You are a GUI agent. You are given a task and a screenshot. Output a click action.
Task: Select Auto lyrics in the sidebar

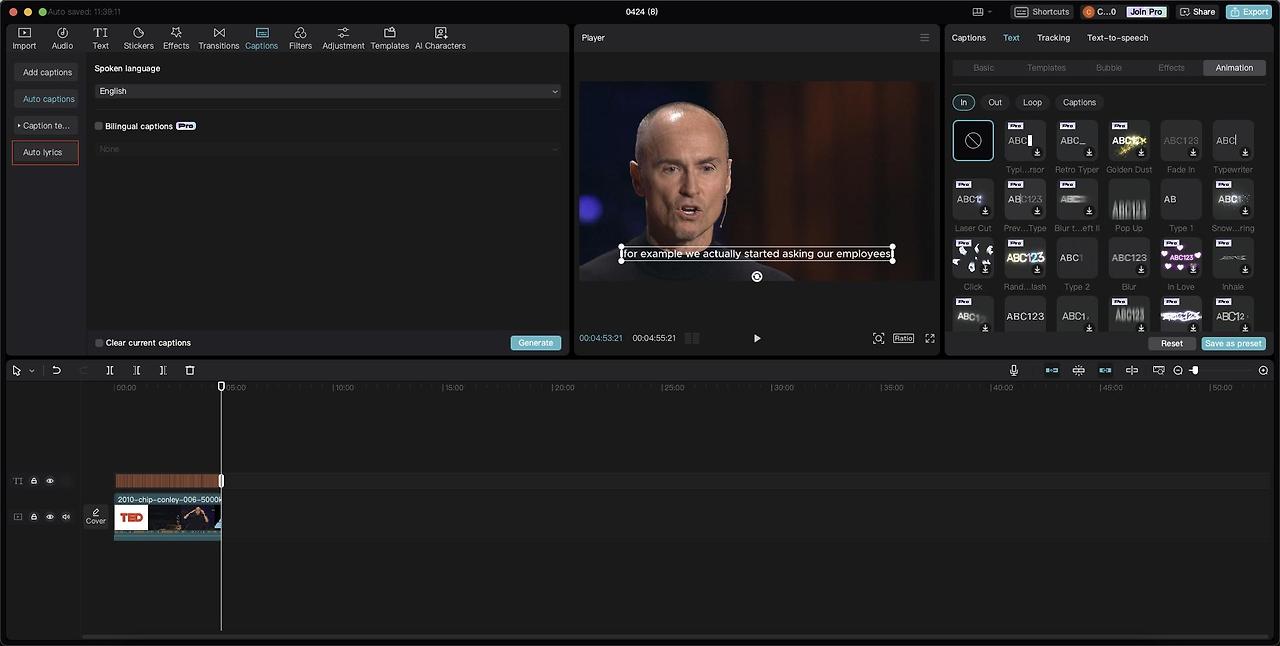45,153
